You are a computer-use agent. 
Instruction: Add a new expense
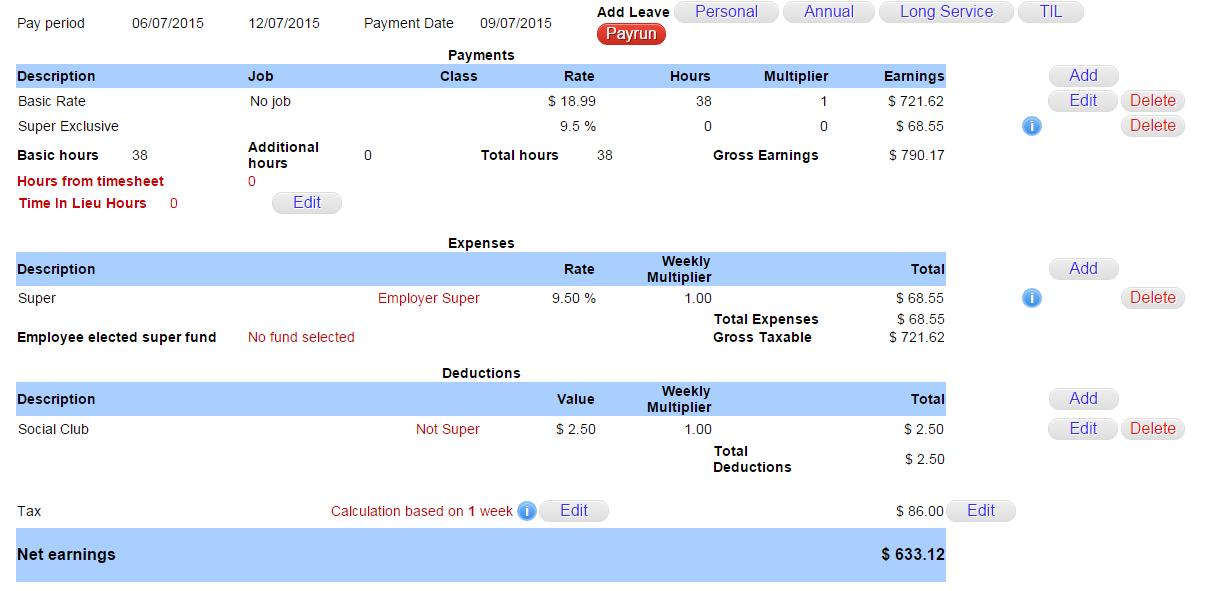point(1083,268)
